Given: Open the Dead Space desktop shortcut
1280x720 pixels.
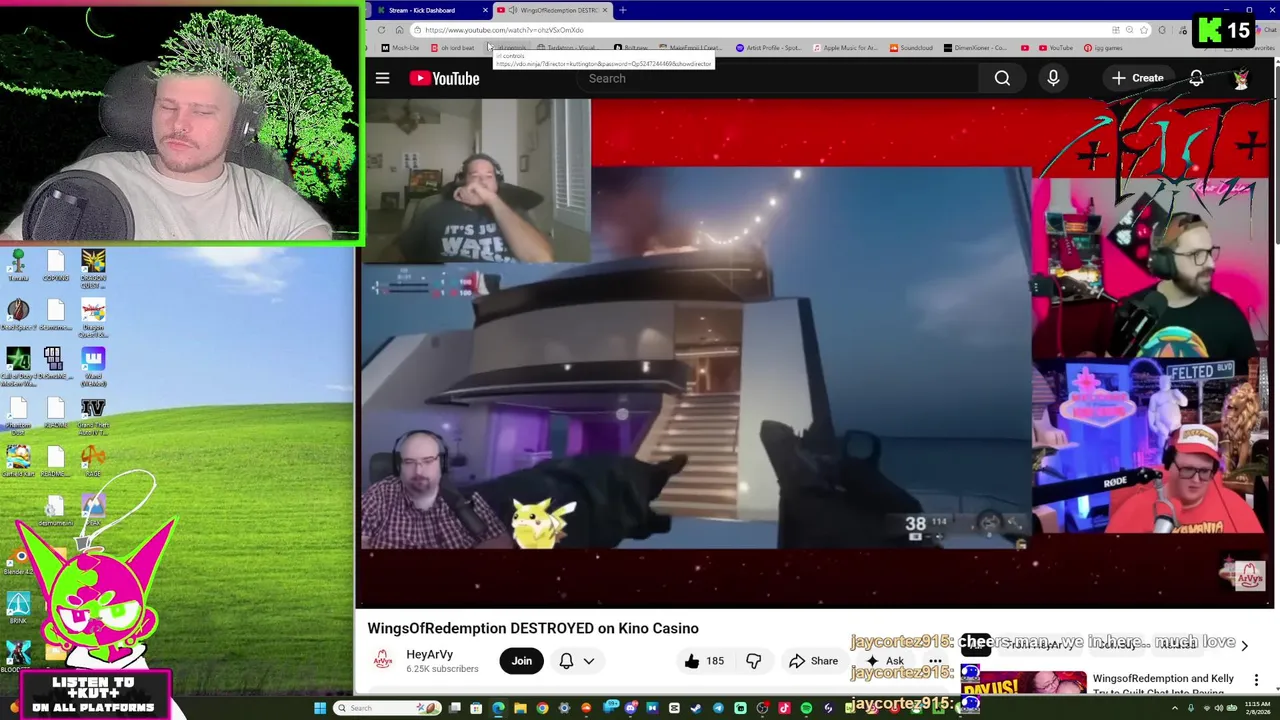Looking at the screenshot, I should coord(18,314).
